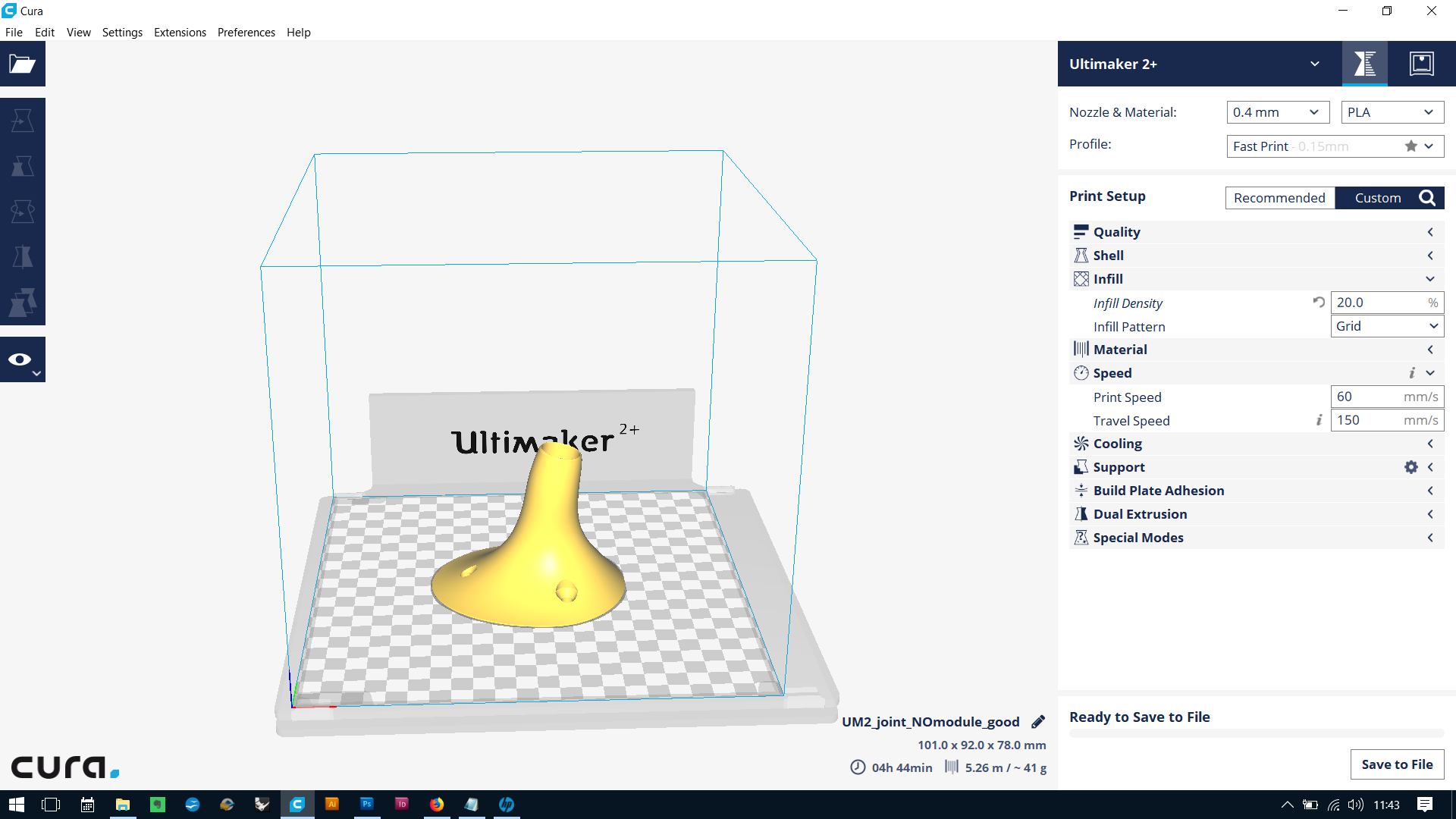Open the Preferences menu

[x=246, y=33]
